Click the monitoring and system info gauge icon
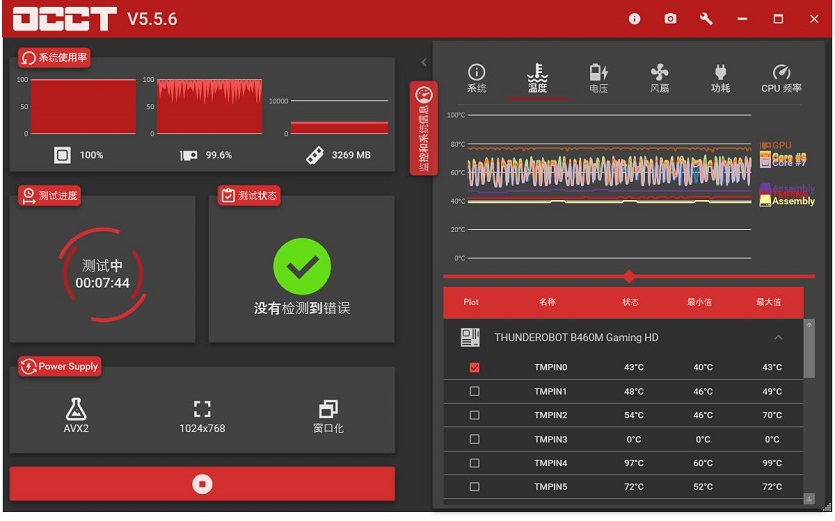Image resolution: width=835 pixels, height=521 pixels. (x=423, y=96)
